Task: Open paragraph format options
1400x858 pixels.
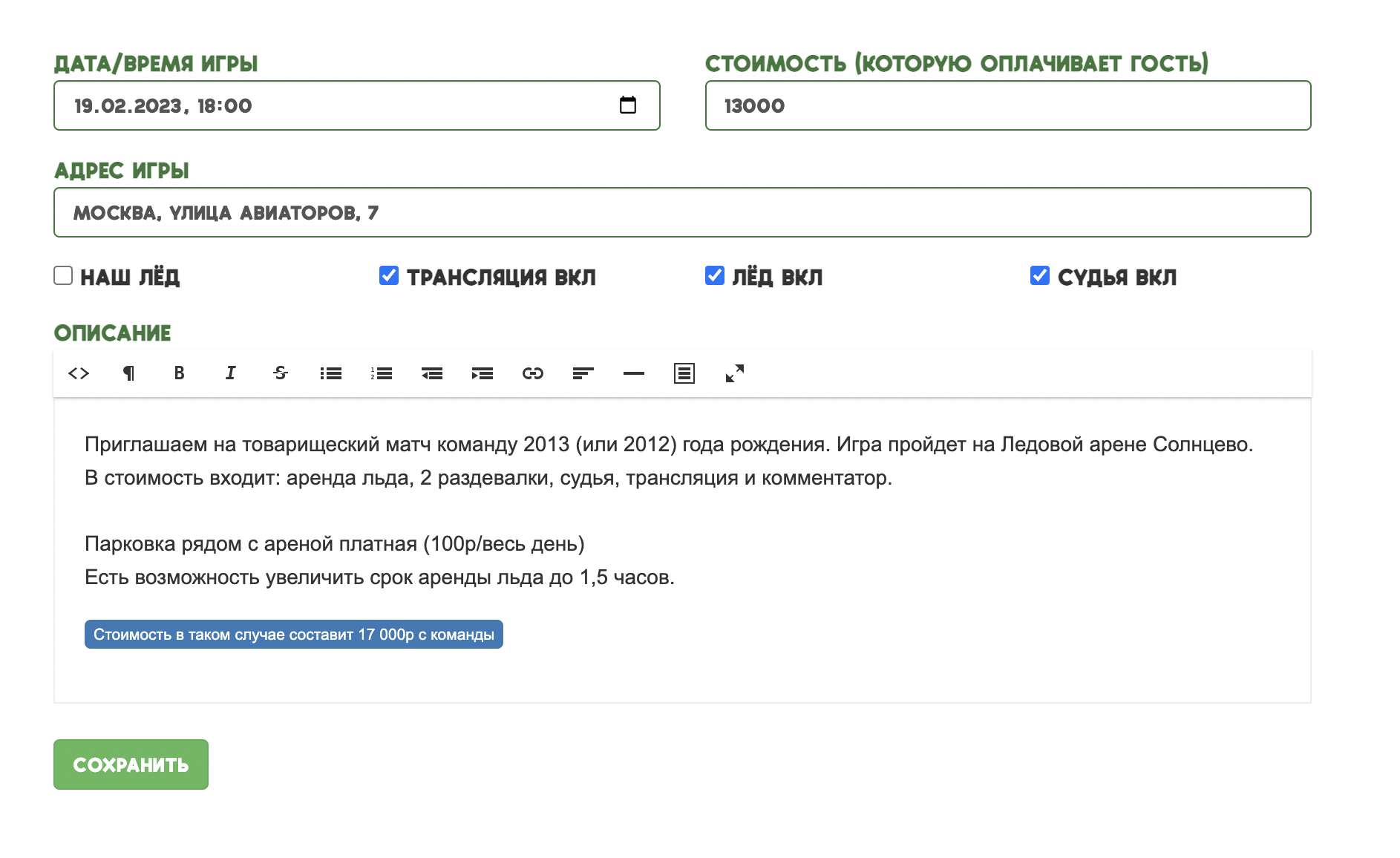Action: (x=129, y=373)
